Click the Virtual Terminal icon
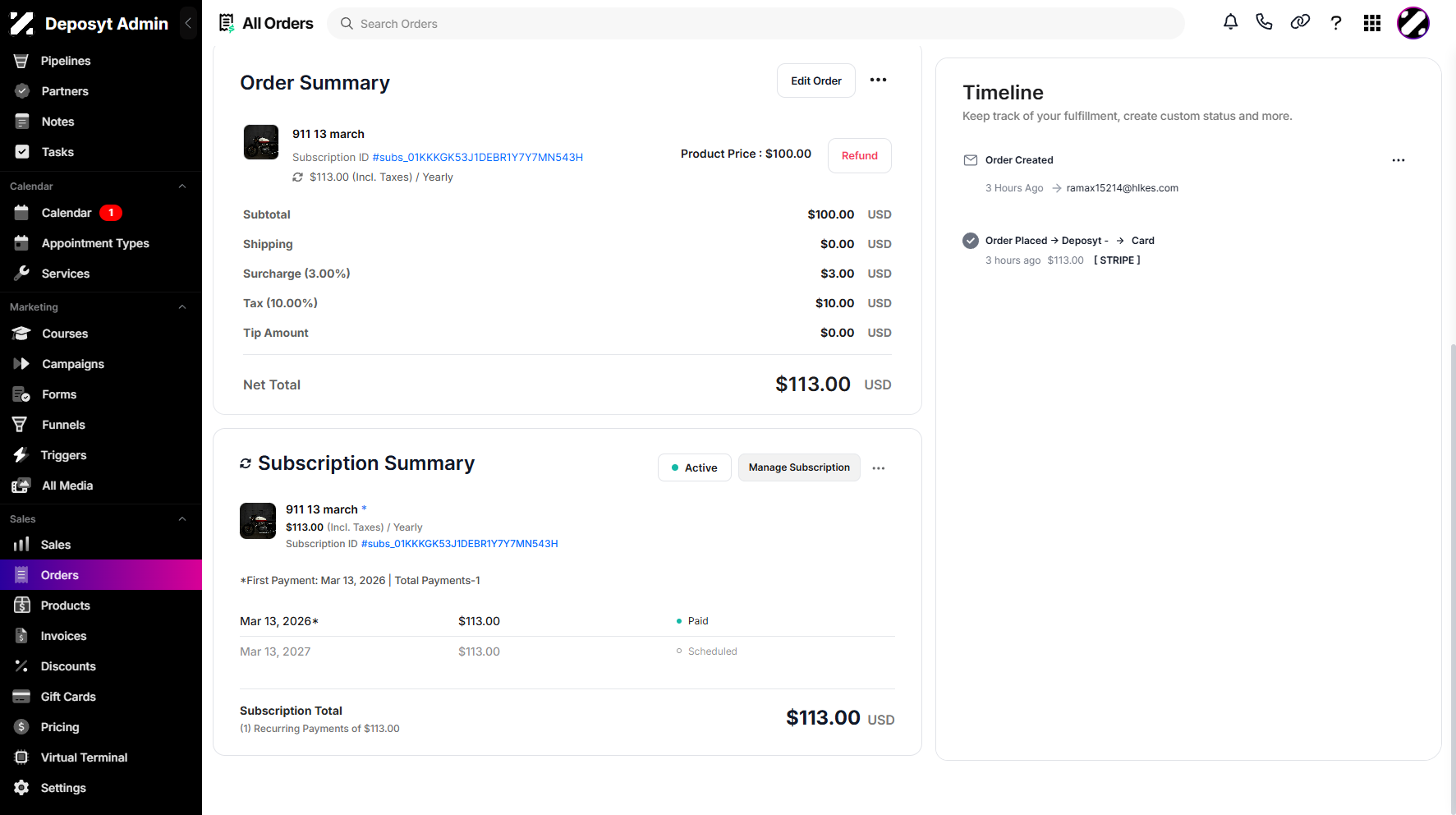 click(x=21, y=757)
